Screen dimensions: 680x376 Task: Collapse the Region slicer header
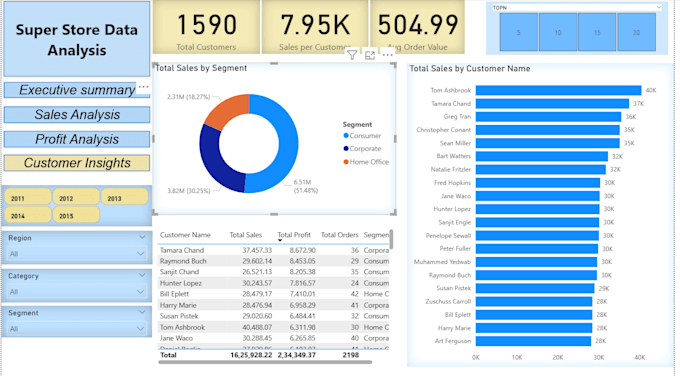pos(142,237)
